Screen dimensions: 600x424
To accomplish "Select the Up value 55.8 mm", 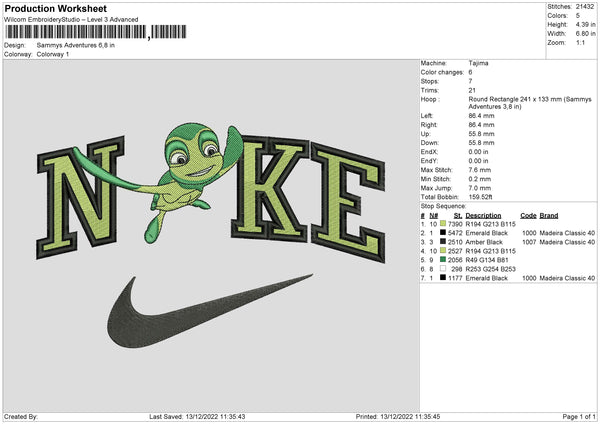I will pyautogui.click(x=481, y=134).
